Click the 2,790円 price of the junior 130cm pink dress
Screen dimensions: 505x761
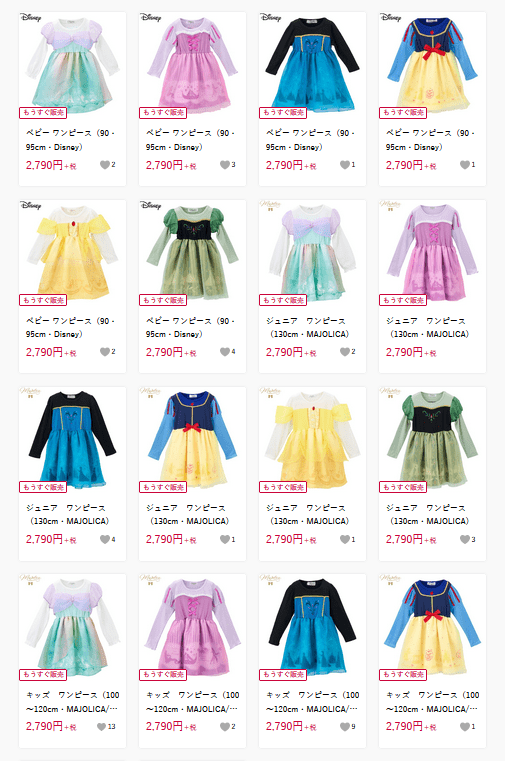[411, 352]
